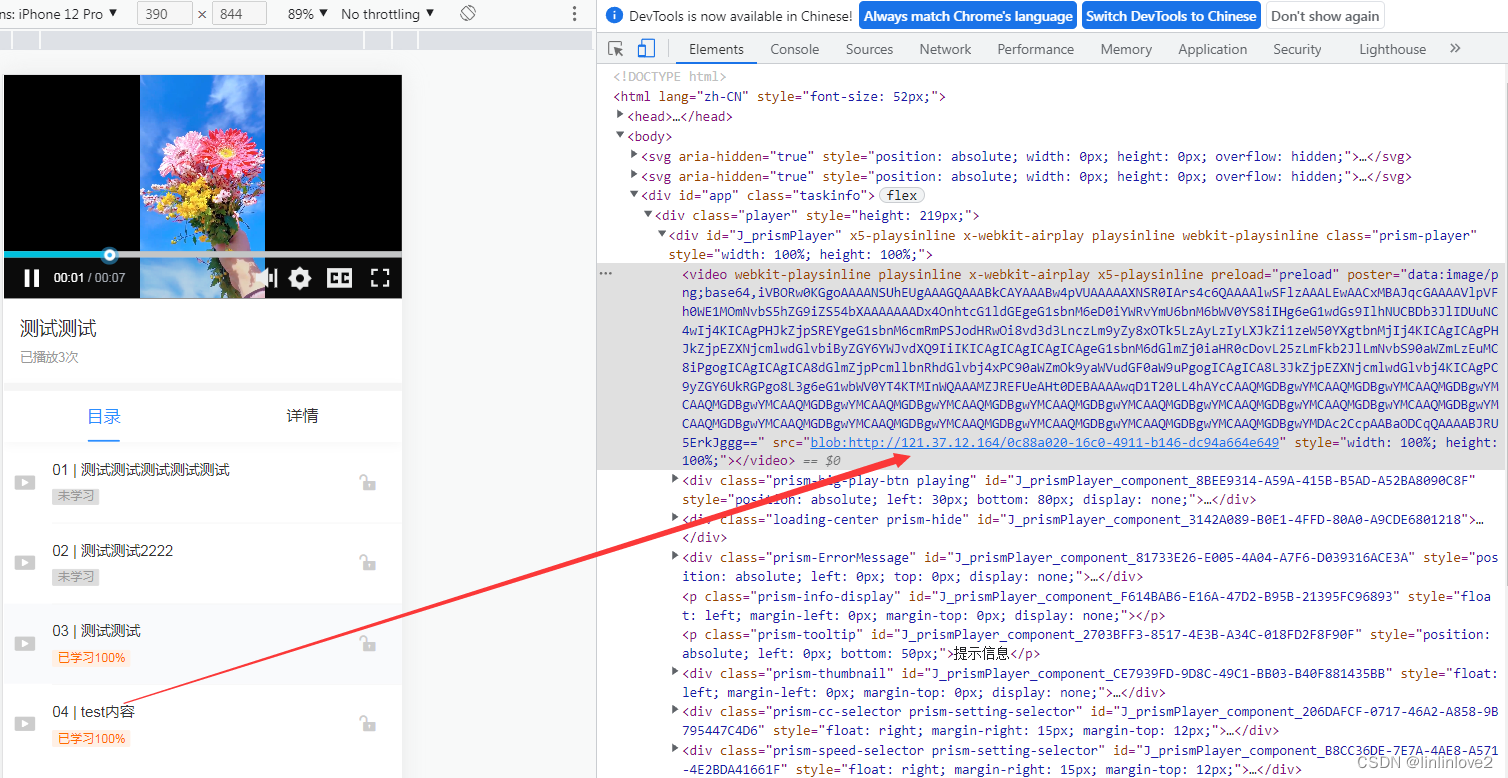Open the Lighthouse tab
The height and width of the screenshot is (778, 1508).
[x=1392, y=49]
